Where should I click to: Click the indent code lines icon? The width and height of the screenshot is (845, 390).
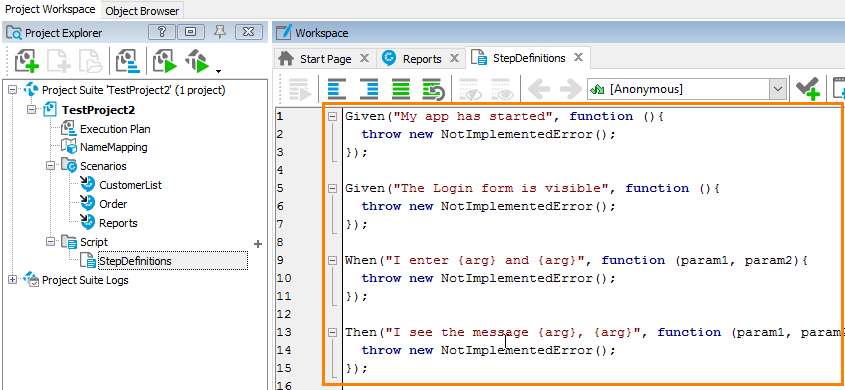369,89
